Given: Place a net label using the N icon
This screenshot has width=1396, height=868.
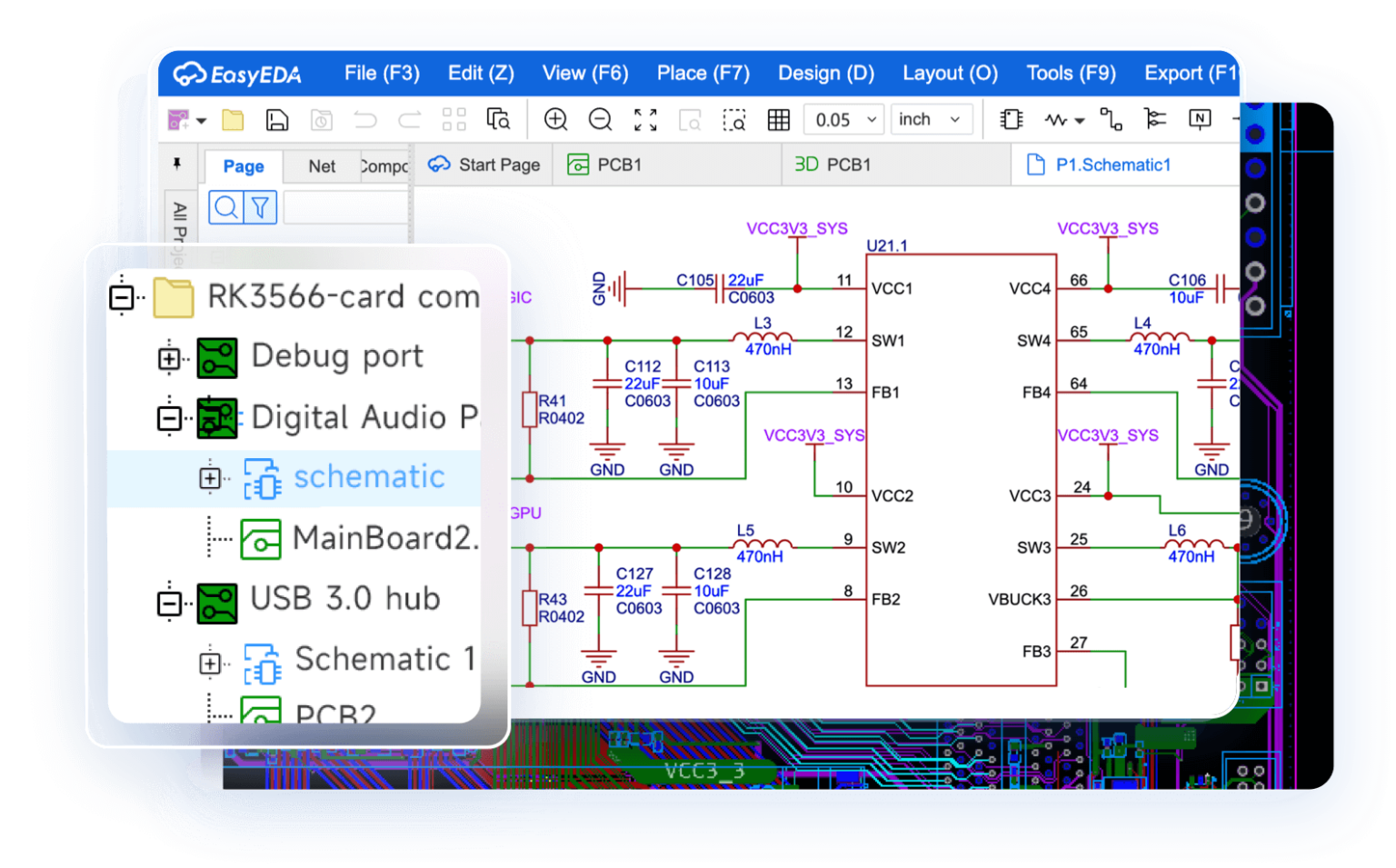Looking at the screenshot, I should coord(1200,119).
